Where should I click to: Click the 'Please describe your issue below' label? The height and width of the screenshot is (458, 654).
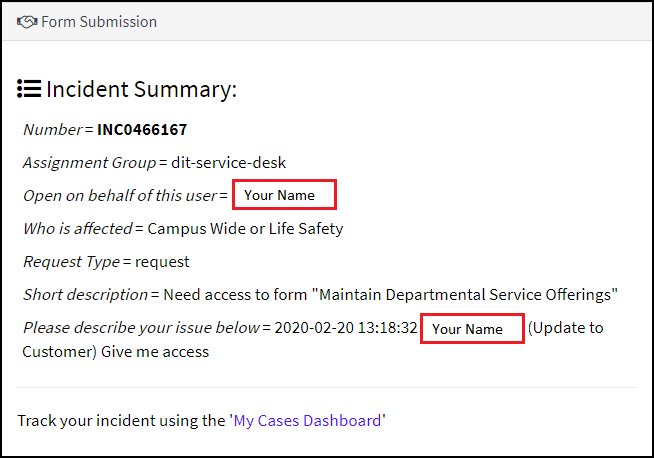point(140,328)
